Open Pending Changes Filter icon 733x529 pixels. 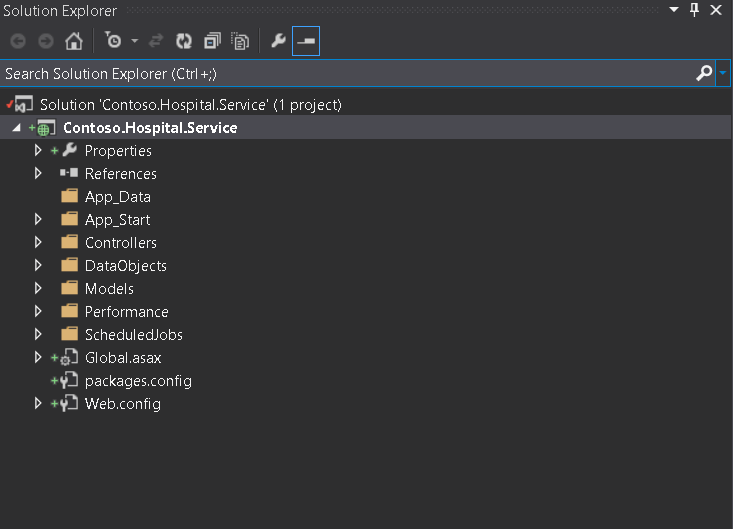tap(113, 41)
